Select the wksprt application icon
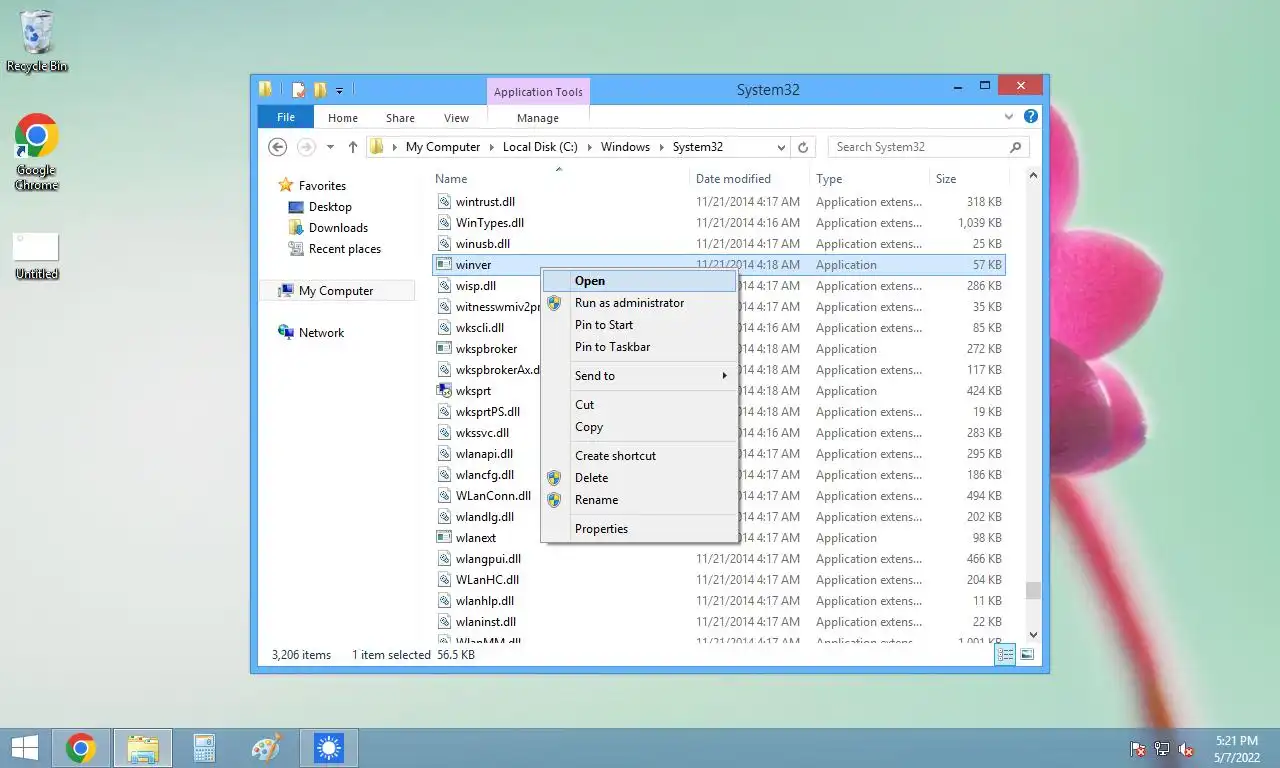 [x=445, y=391]
